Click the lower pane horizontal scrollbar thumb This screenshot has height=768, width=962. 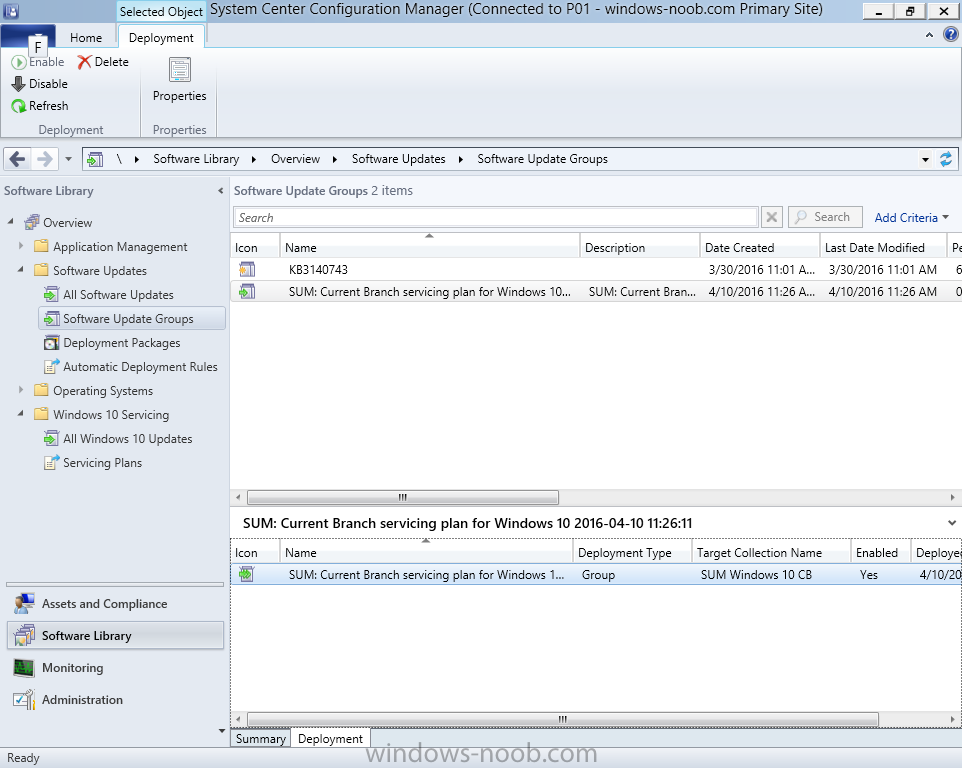tap(563, 719)
